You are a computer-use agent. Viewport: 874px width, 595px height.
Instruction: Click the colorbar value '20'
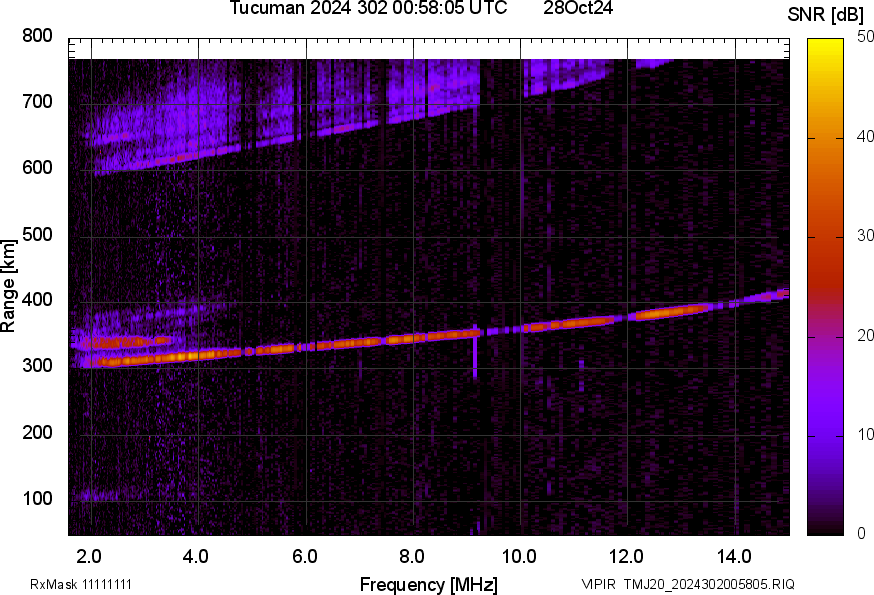866,335
